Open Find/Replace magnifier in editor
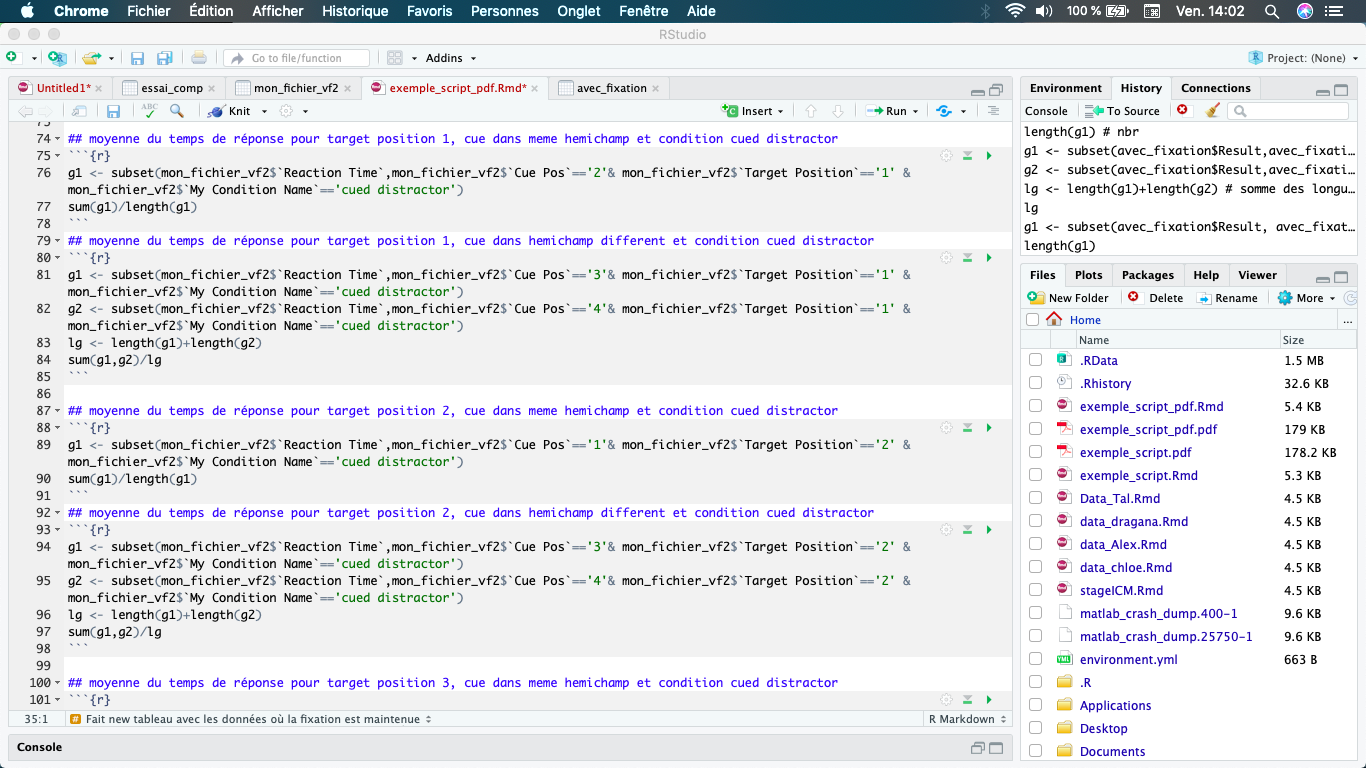 tap(177, 111)
